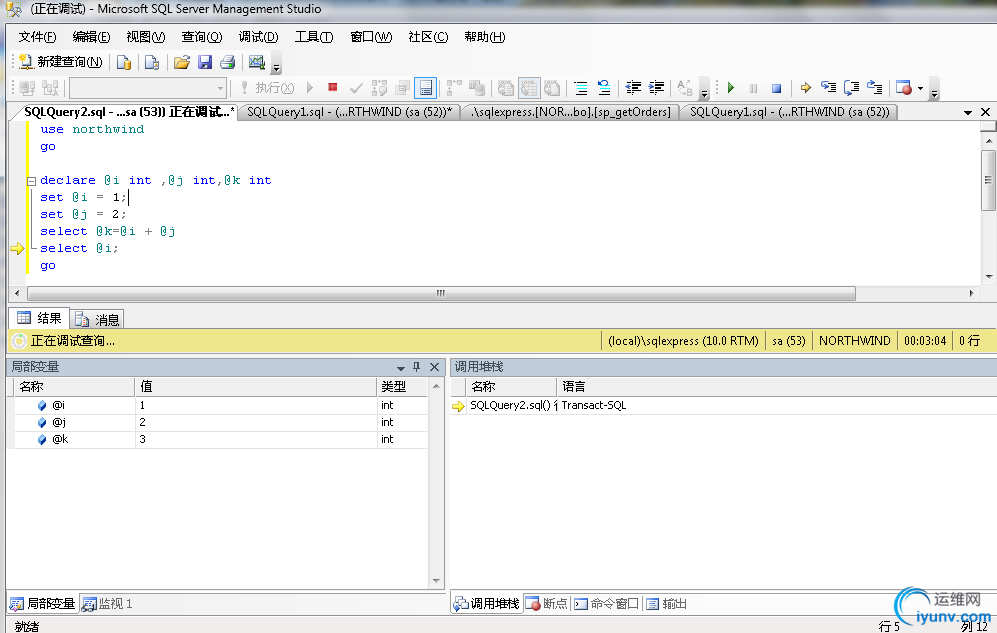Open the Community (社区) menu
The height and width of the screenshot is (633, 997).
tap(428, 37)
